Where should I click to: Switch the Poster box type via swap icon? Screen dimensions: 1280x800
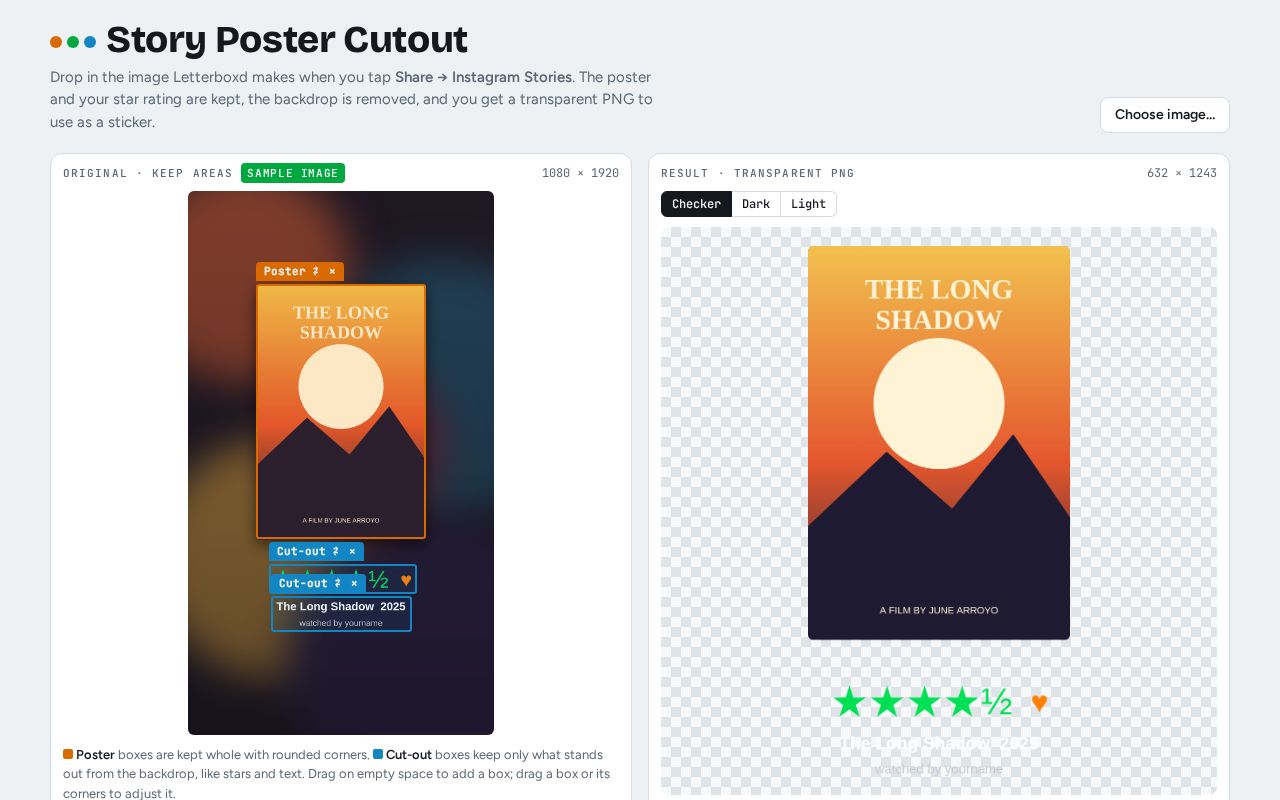coord(316,271)
